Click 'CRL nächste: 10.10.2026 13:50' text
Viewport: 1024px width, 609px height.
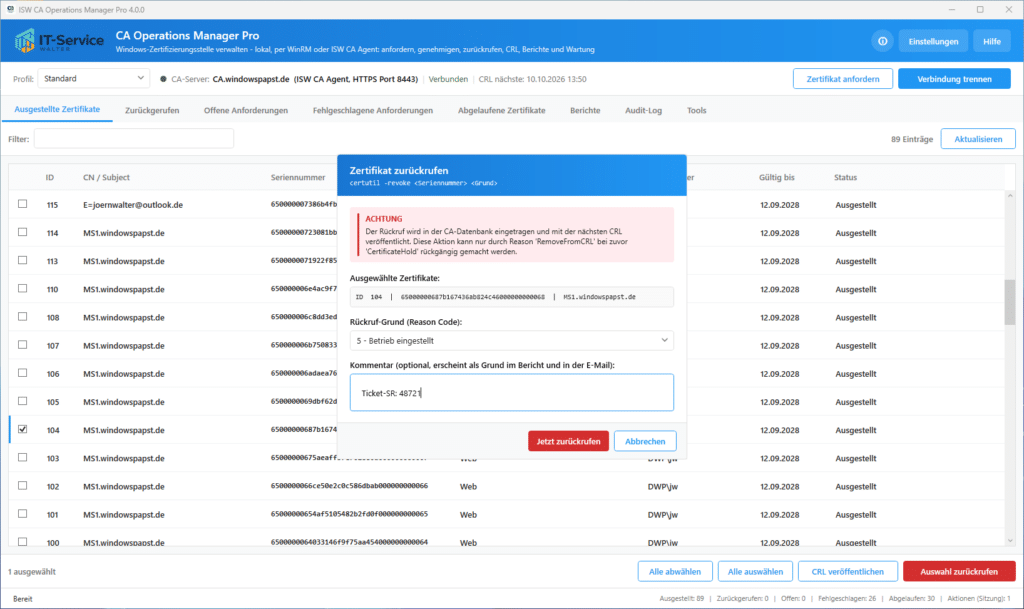tap(532, 79)
